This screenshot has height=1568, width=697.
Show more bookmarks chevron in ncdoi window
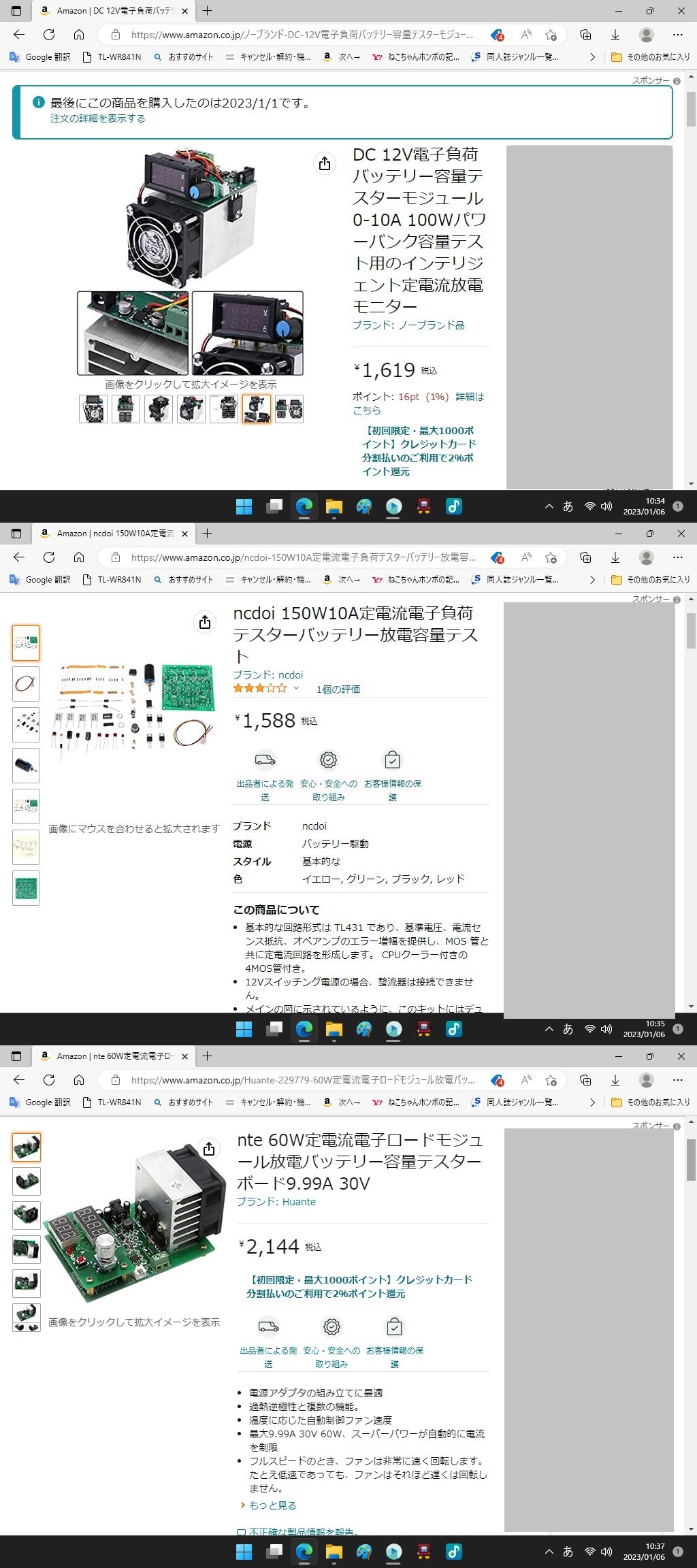coord(592,580)
